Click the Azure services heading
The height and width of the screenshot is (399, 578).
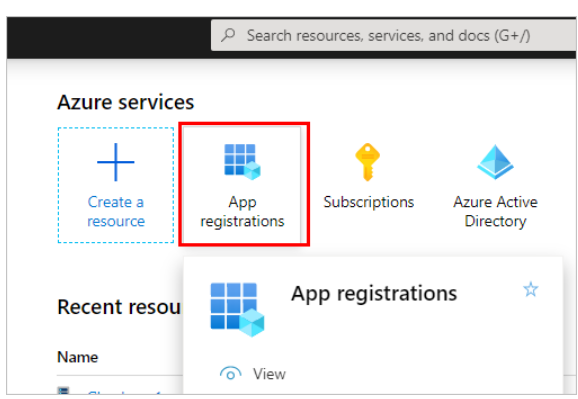click(126, 102)
